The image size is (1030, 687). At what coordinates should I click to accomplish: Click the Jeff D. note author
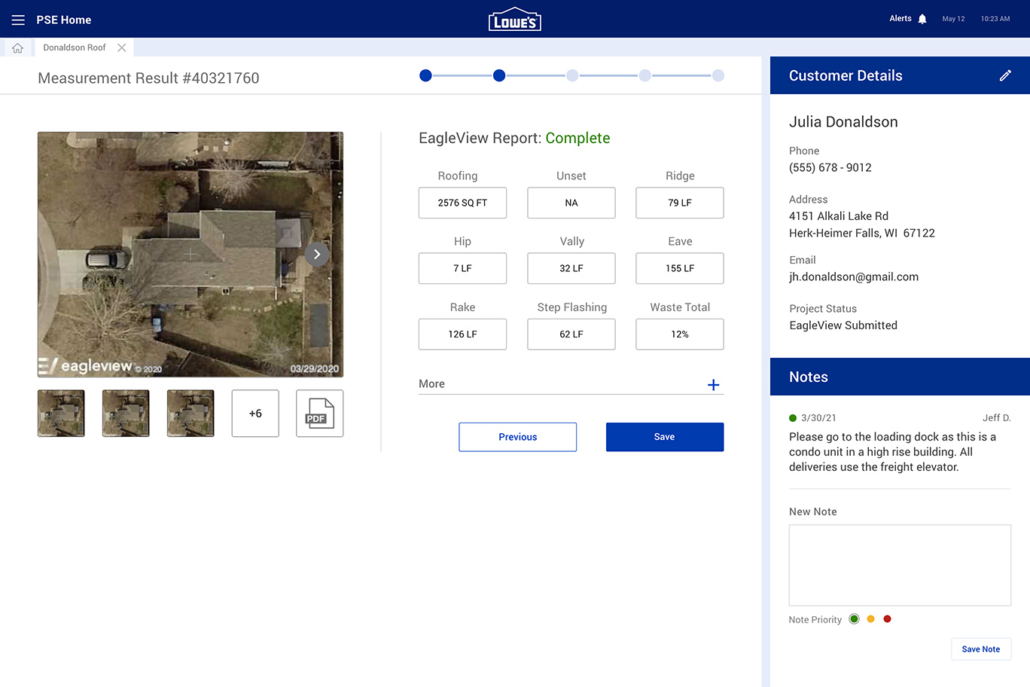point(996,418)
